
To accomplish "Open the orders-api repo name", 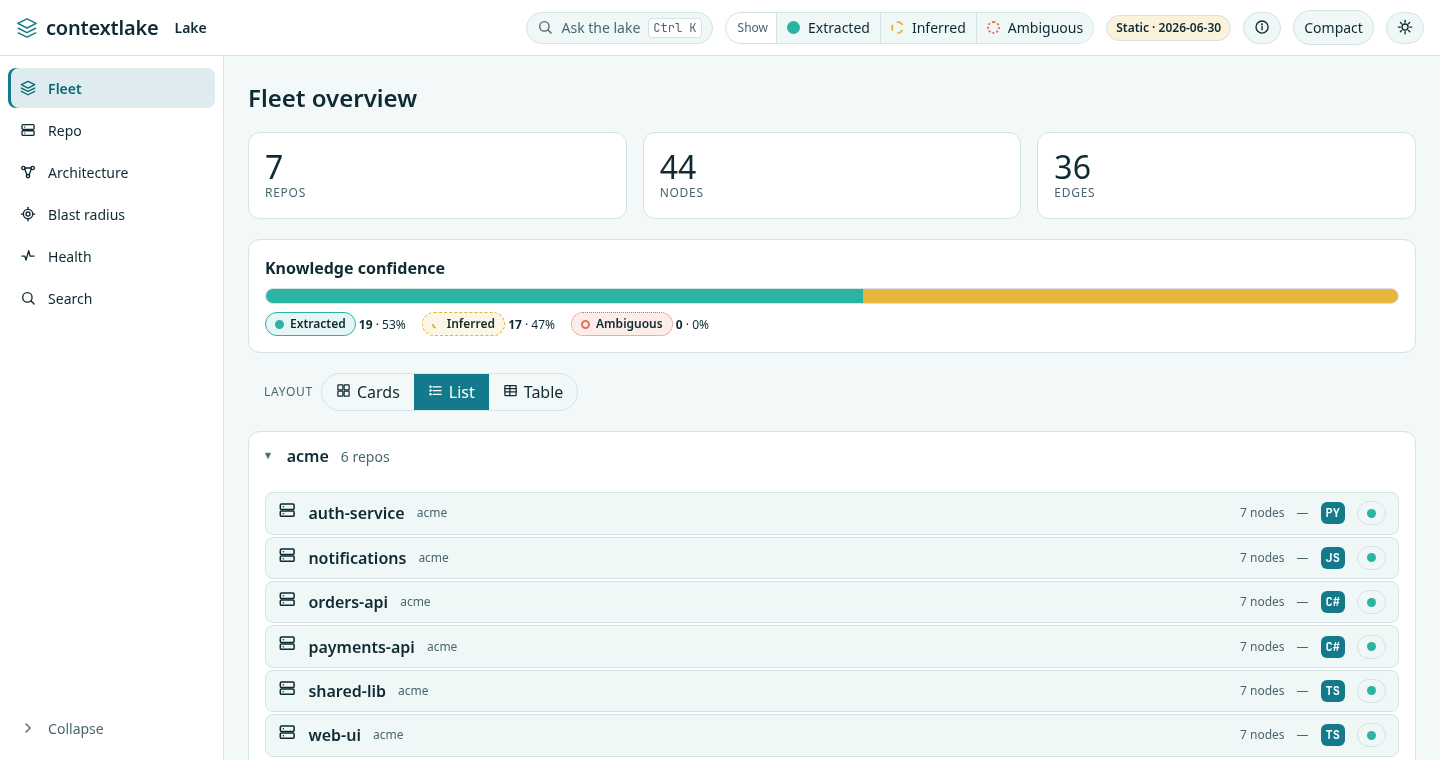I will [x=348, y=602].
